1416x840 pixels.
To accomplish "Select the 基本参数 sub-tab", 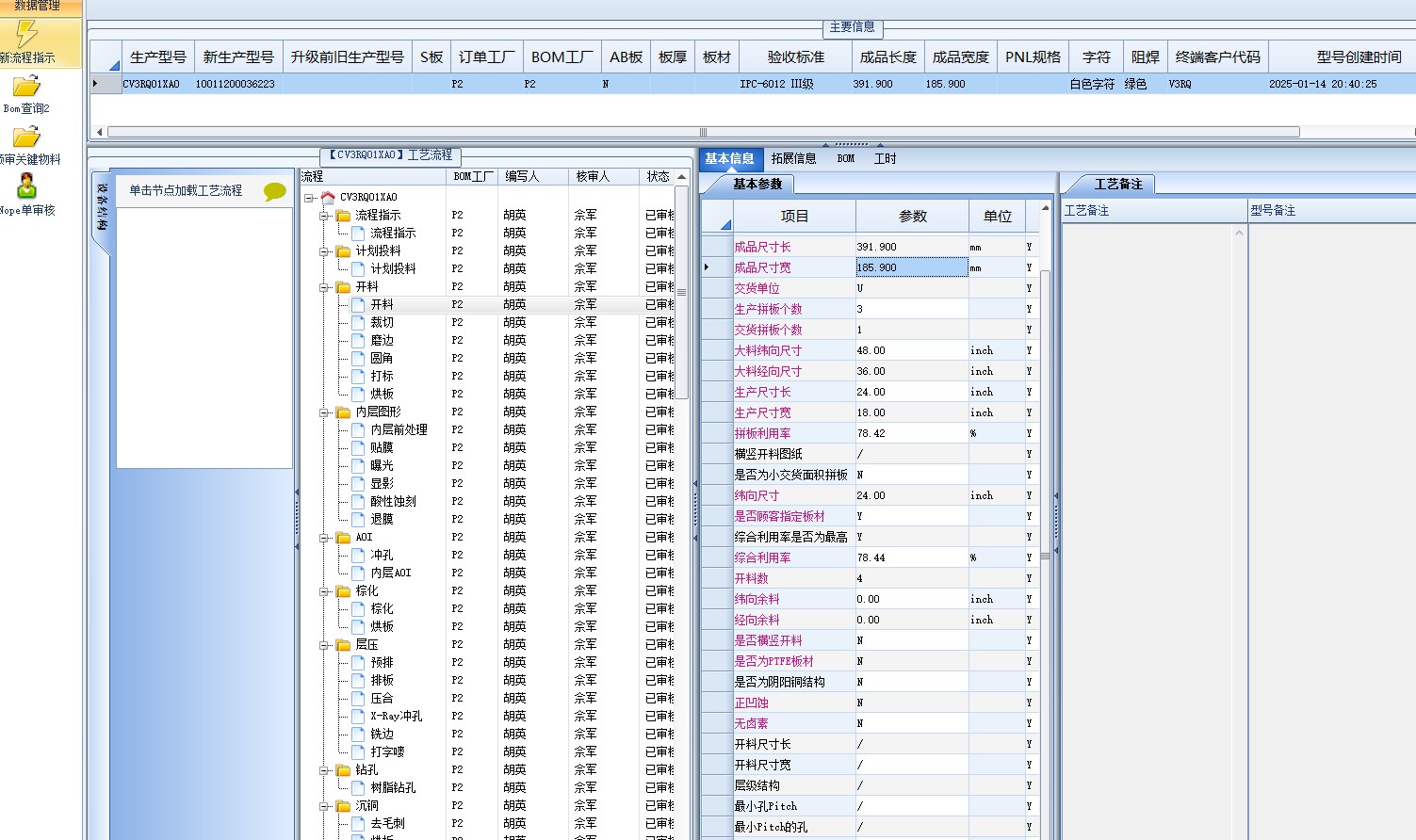I will click(x=757, y=185).
